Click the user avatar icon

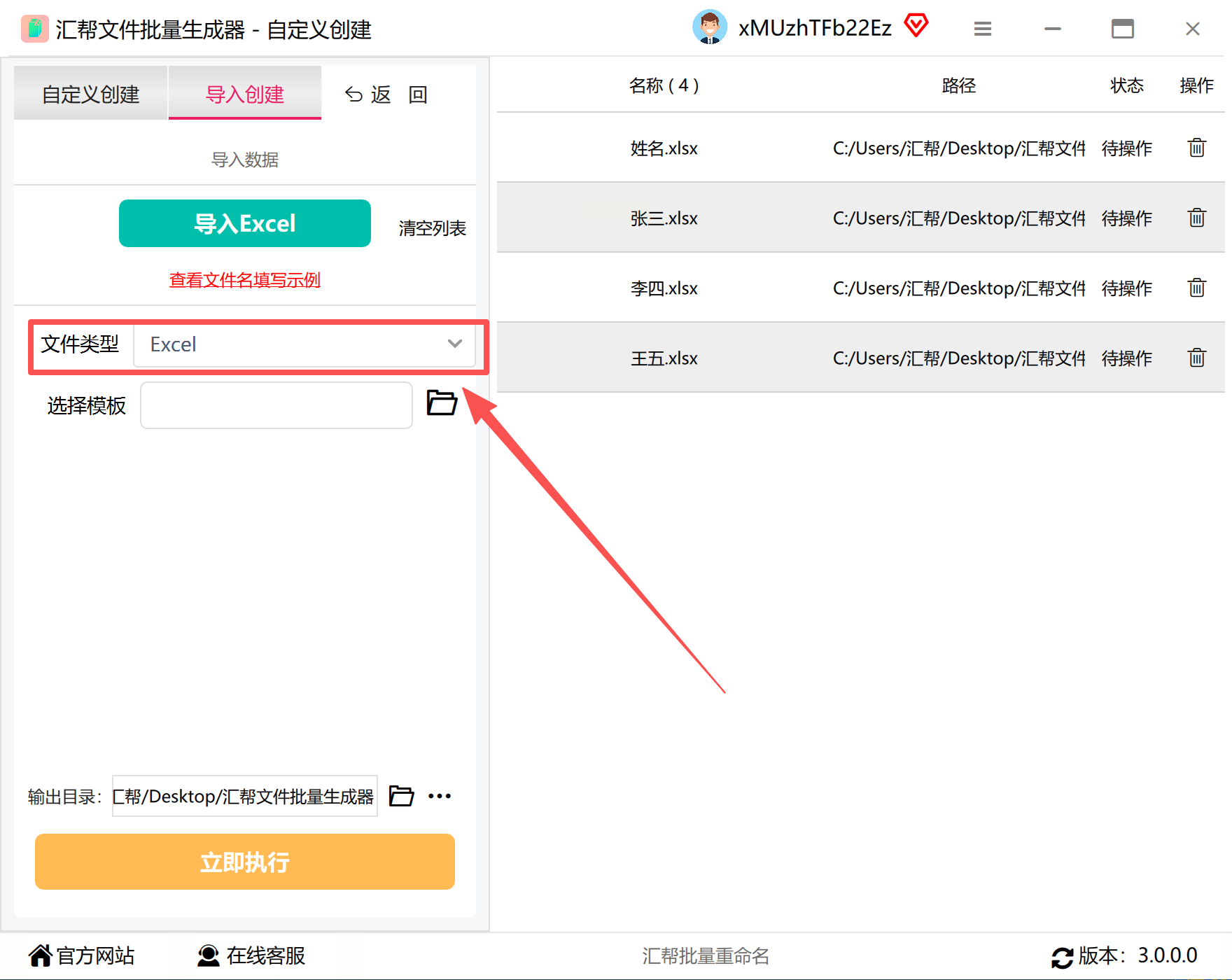(710, 27)
